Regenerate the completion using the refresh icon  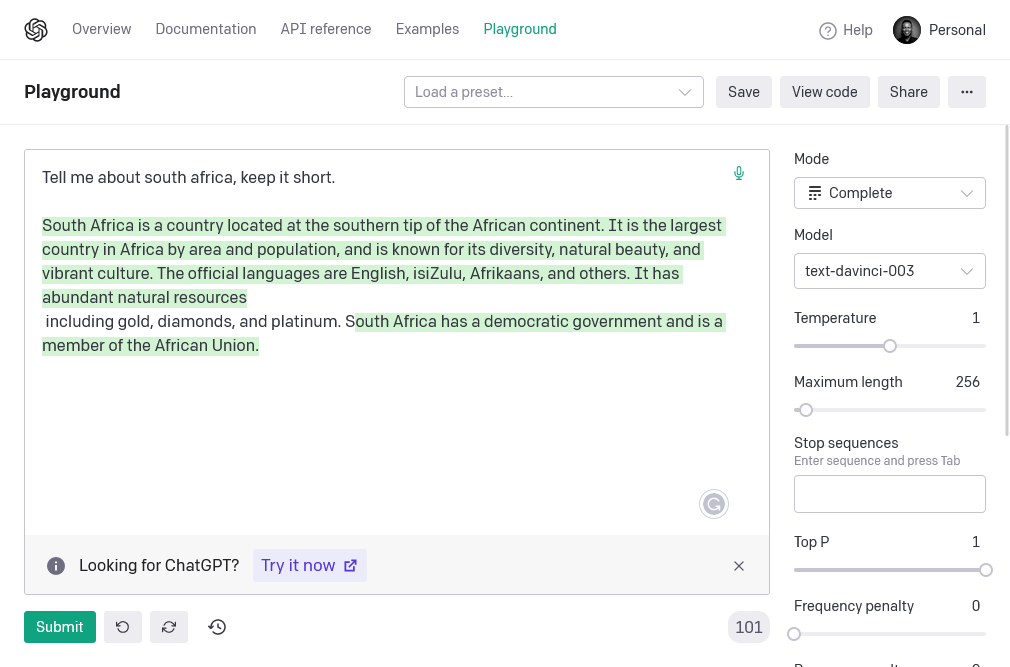(x=168, y=627)
